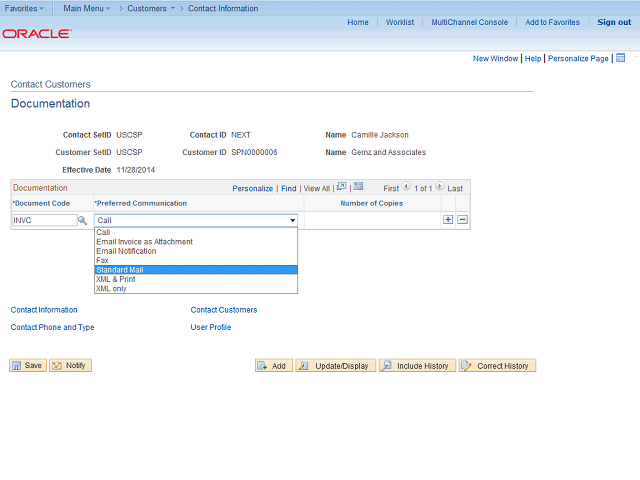Screen dimensions: 640x480
Task: Click the Document Code column header
Action: pos(41,203)
